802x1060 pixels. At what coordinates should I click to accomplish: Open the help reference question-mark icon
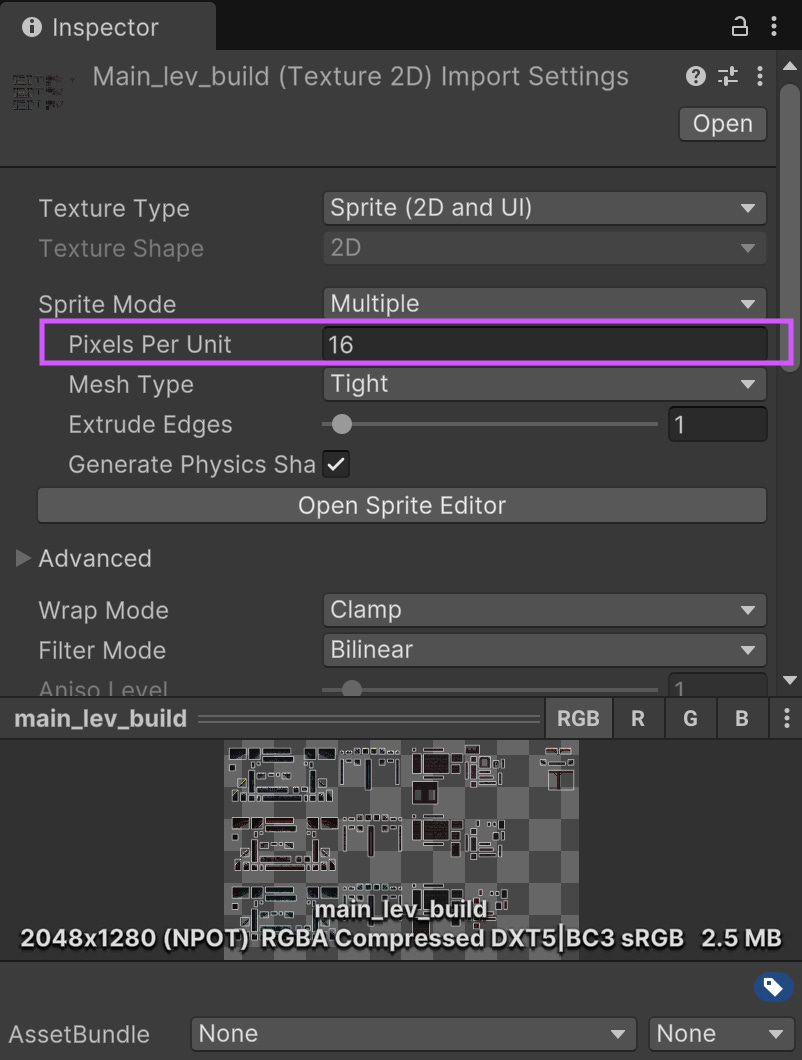pyautogui.click(x=695, y=76)
